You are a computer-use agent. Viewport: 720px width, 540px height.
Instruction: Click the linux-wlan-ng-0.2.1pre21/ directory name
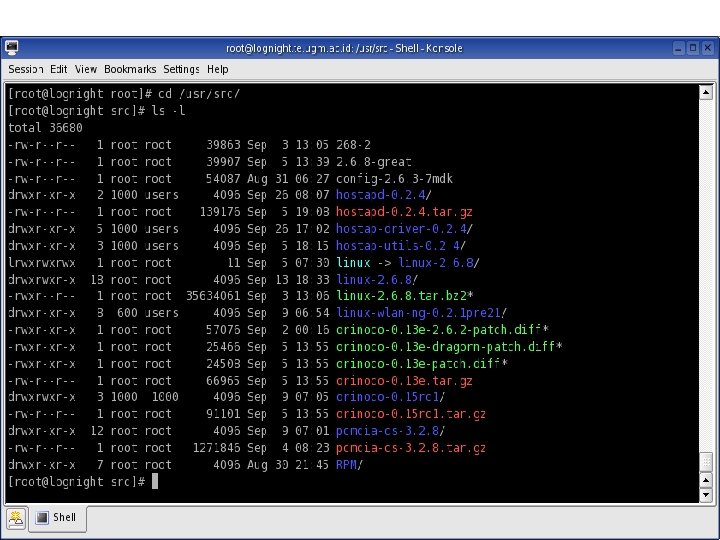(422, 313)
